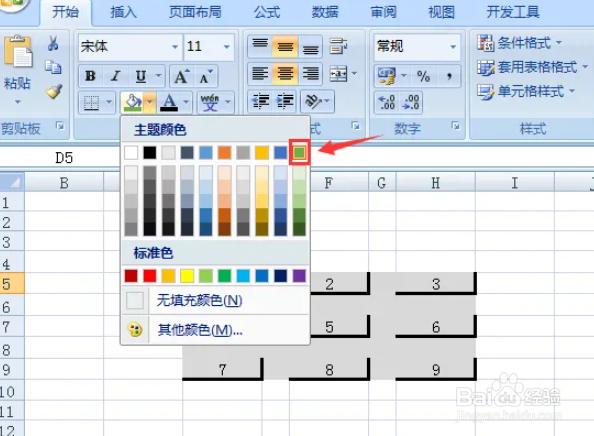Click the Paste clipboard icon
The image size is (594, 436).
point(18,51)
